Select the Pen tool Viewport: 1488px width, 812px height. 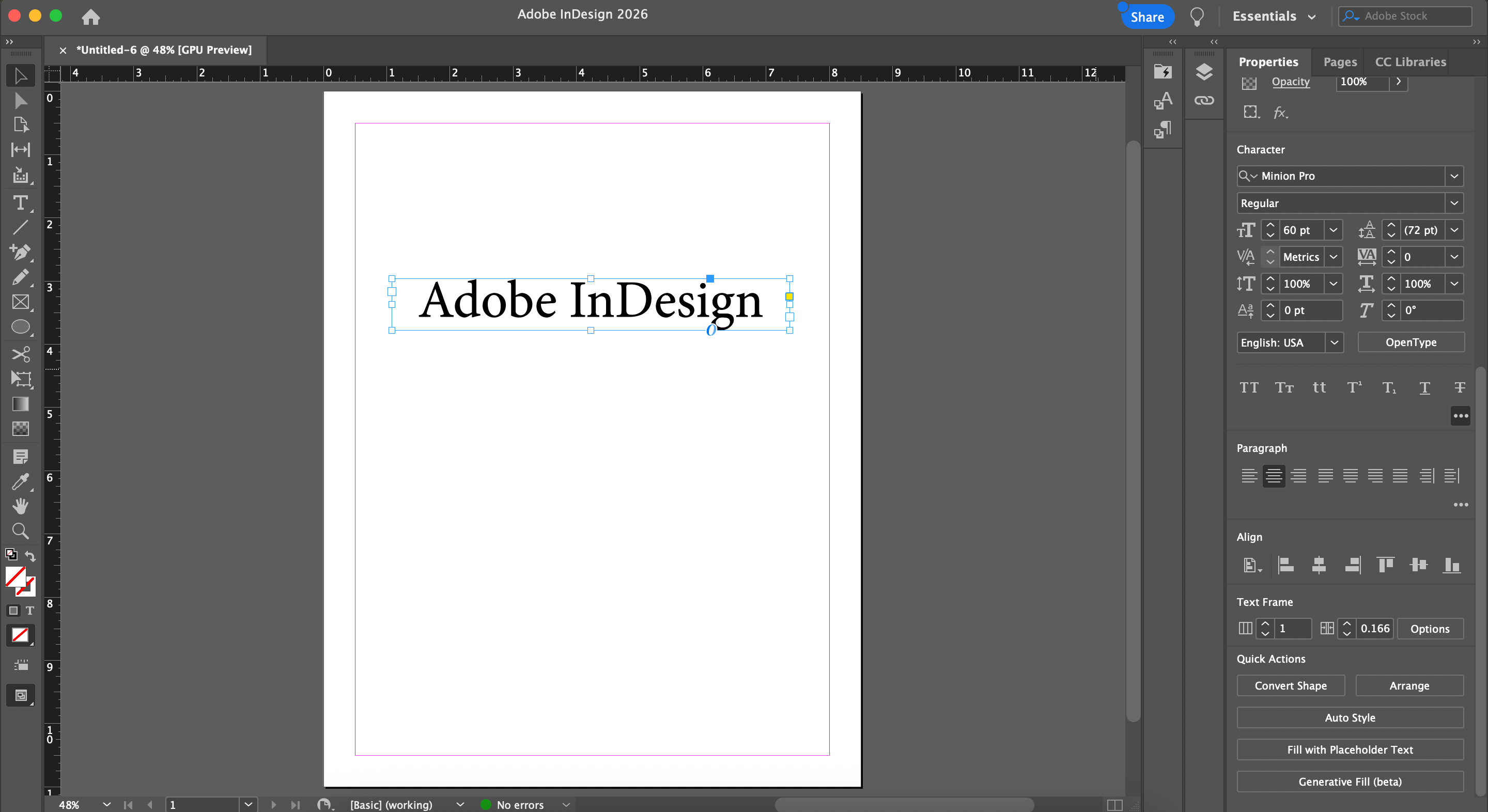pos(20,252)
